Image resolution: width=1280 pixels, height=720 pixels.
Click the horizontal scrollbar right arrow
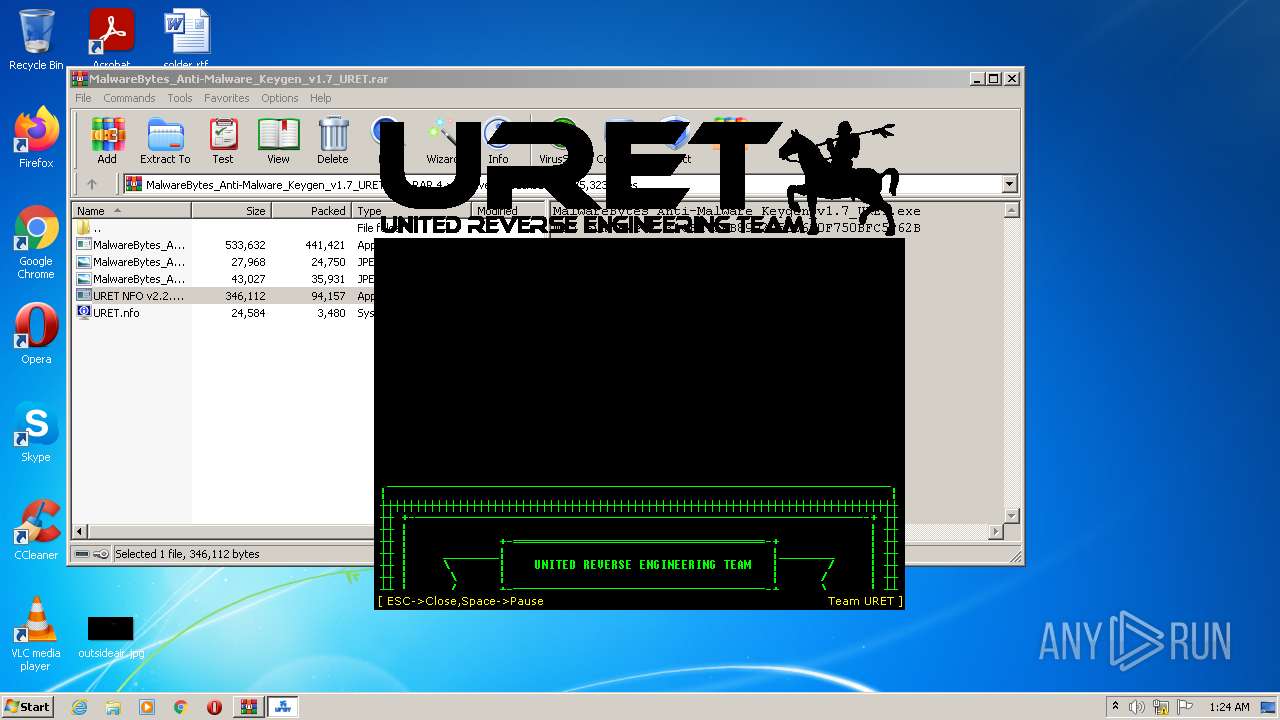pyautogui.click(x=995, y=531)
